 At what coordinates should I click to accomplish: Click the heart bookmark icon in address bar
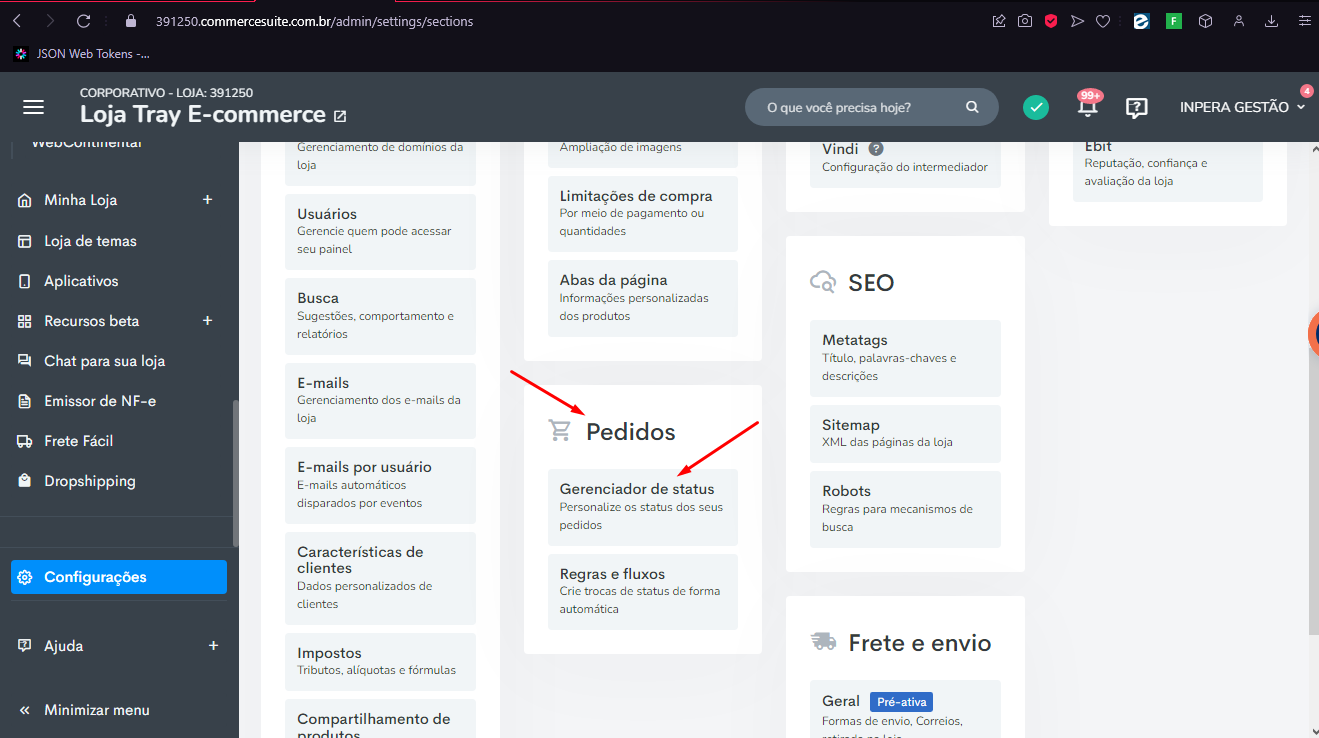[x=1103, y=20]
